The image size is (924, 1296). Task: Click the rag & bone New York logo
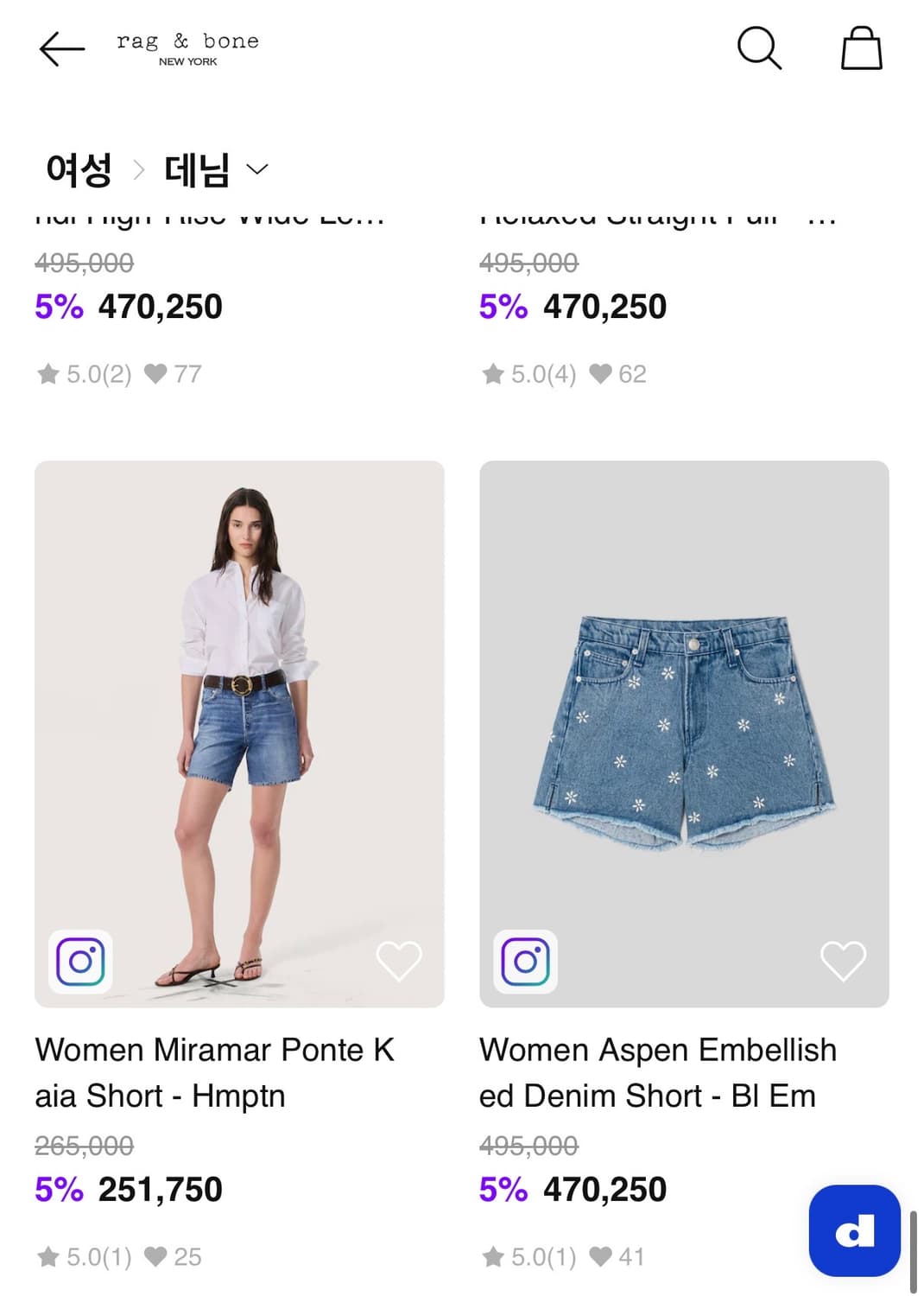coord(187,48)
